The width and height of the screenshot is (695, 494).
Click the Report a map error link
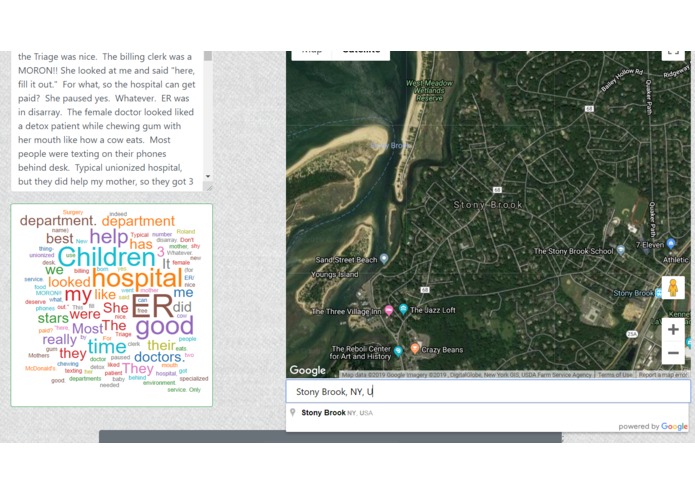[663, 375]
